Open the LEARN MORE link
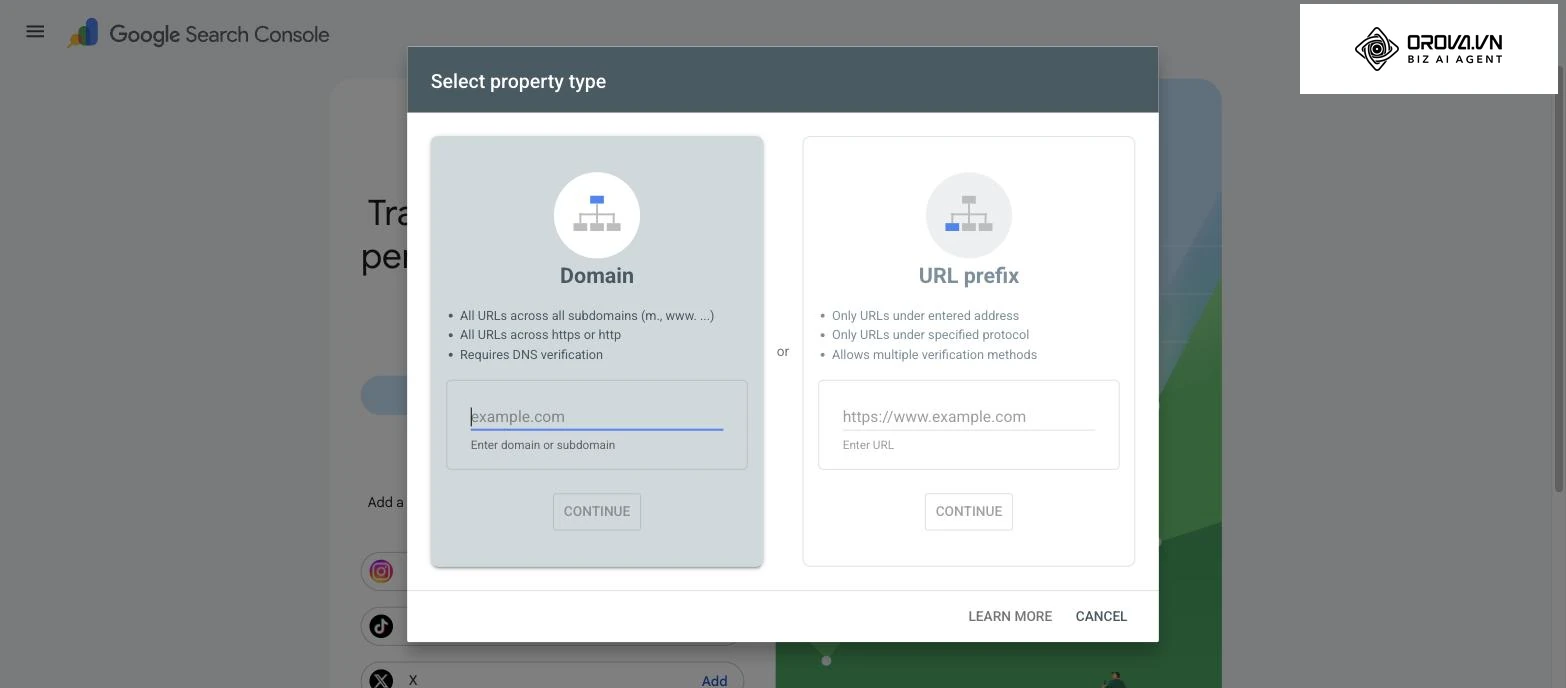This screenshot has height=688, width=1566. (x=1010, y=616)
